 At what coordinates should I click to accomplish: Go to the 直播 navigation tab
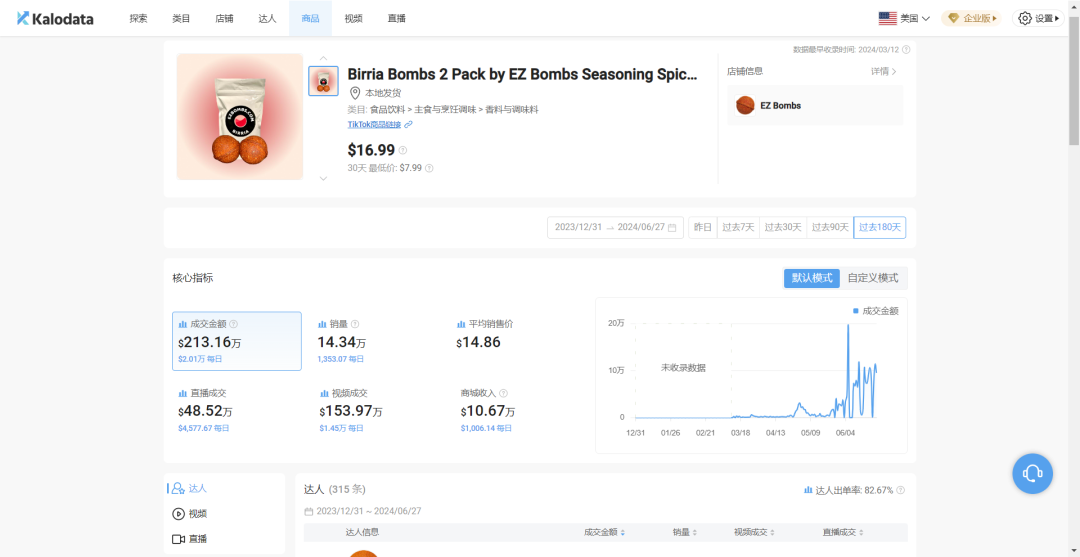(x=396, y=18)
